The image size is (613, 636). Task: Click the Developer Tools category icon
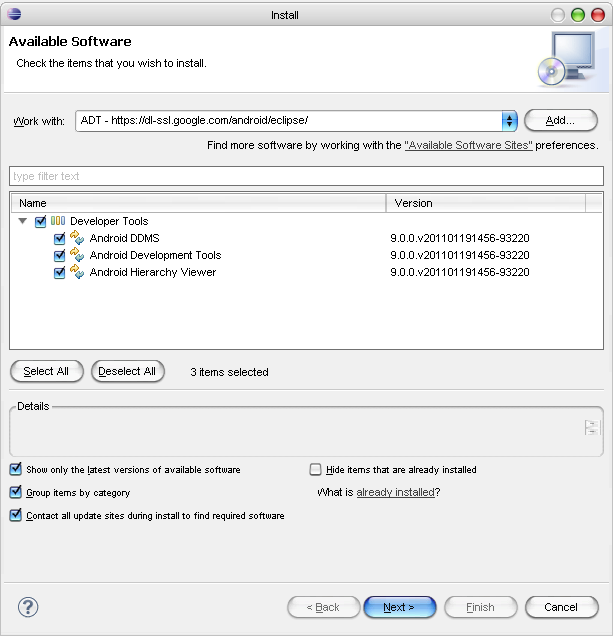(58, 221)
